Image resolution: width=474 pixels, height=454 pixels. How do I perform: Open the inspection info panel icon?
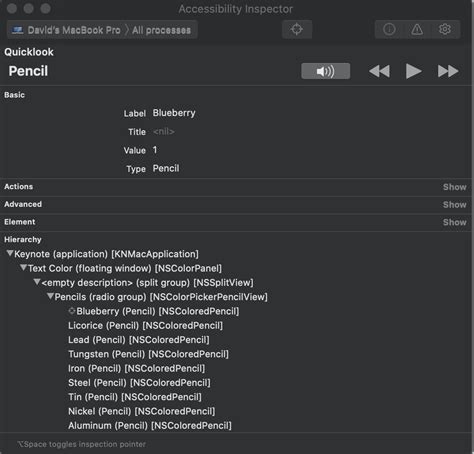tap(389, 29)
